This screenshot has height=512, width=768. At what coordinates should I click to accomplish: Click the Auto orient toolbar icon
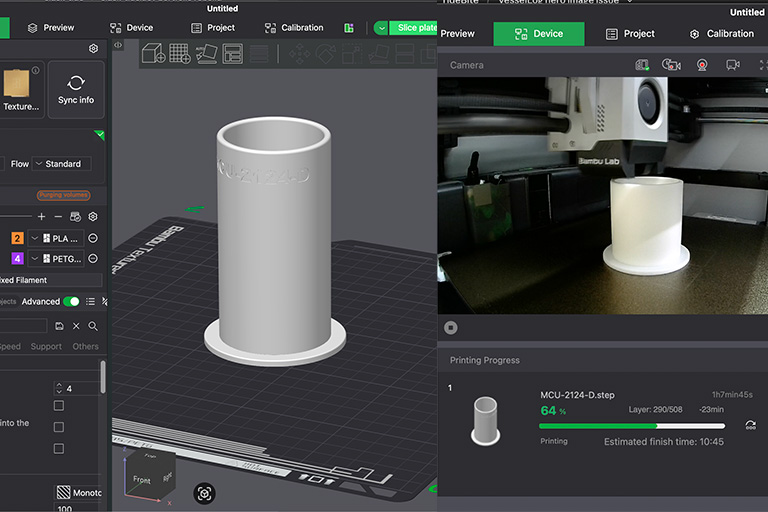[207, 53]
